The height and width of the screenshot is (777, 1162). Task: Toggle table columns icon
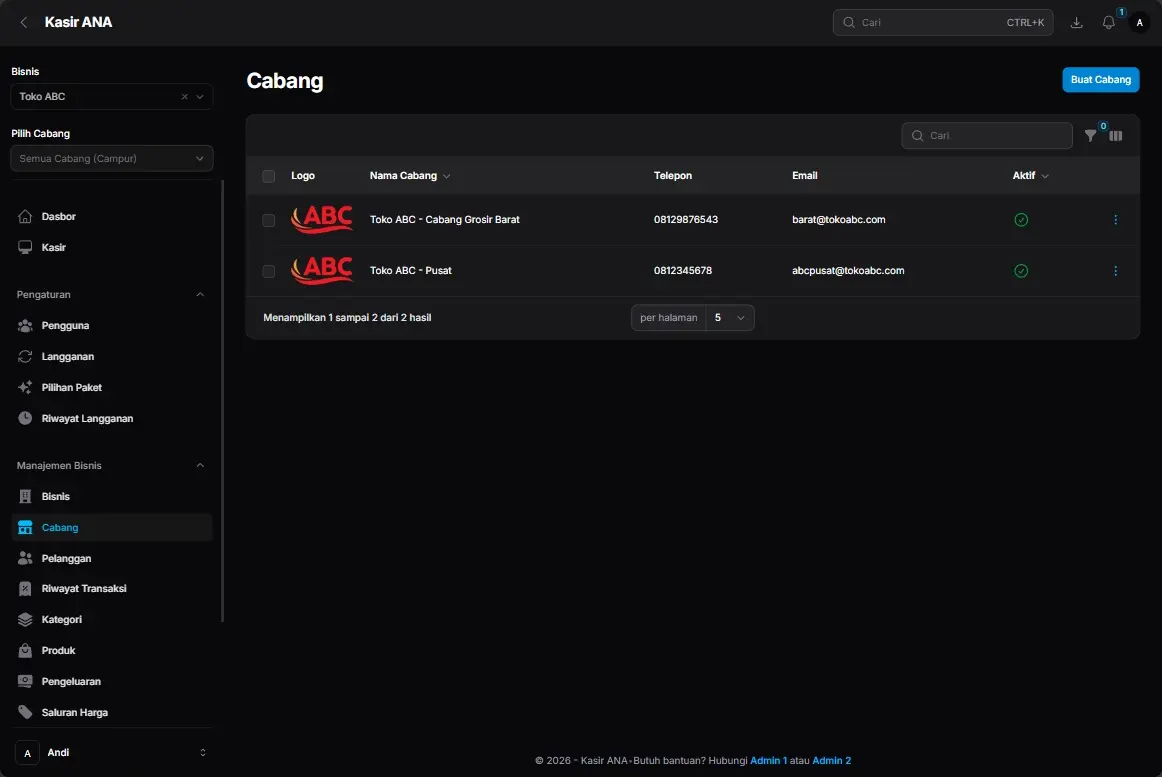pyautogui.click(x=1116, y=136)
